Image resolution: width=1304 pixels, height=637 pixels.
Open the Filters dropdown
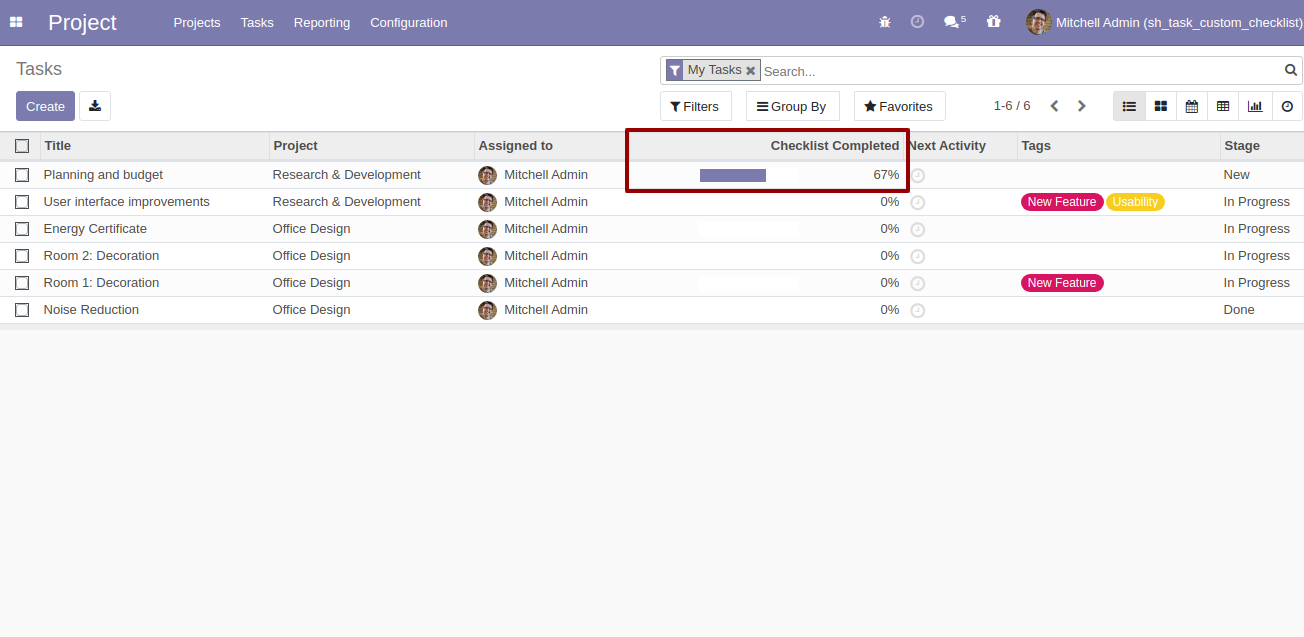pyautogui.click(x=695, y=106)
